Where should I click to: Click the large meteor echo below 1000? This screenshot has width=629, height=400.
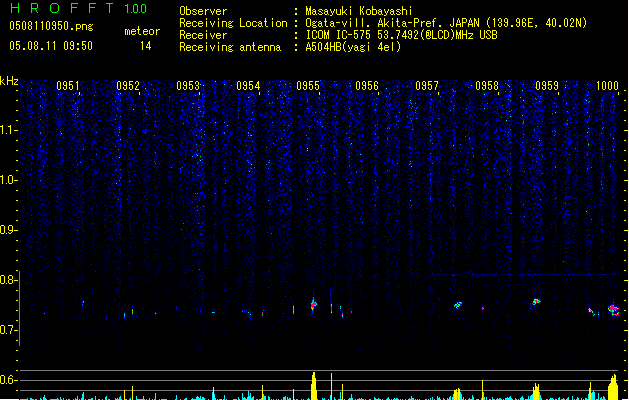coord(613,309)
